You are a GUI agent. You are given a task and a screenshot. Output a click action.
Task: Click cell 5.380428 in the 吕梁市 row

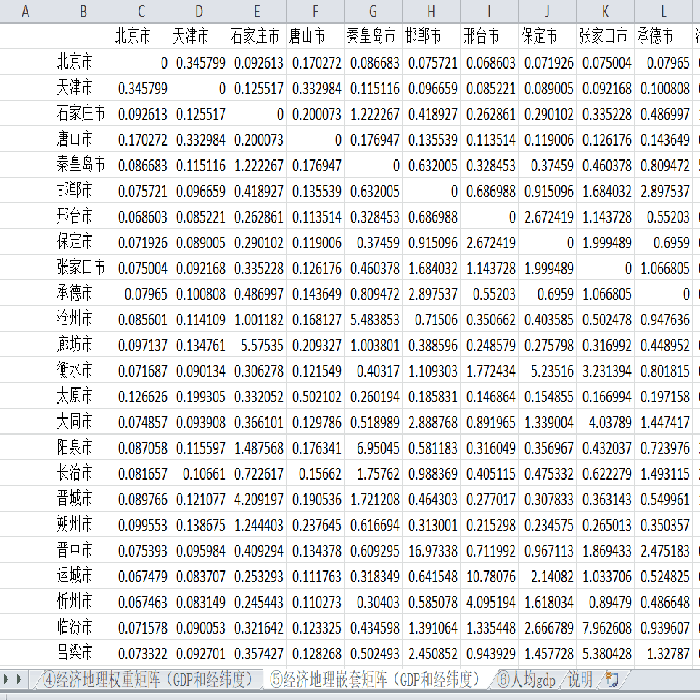605,653
